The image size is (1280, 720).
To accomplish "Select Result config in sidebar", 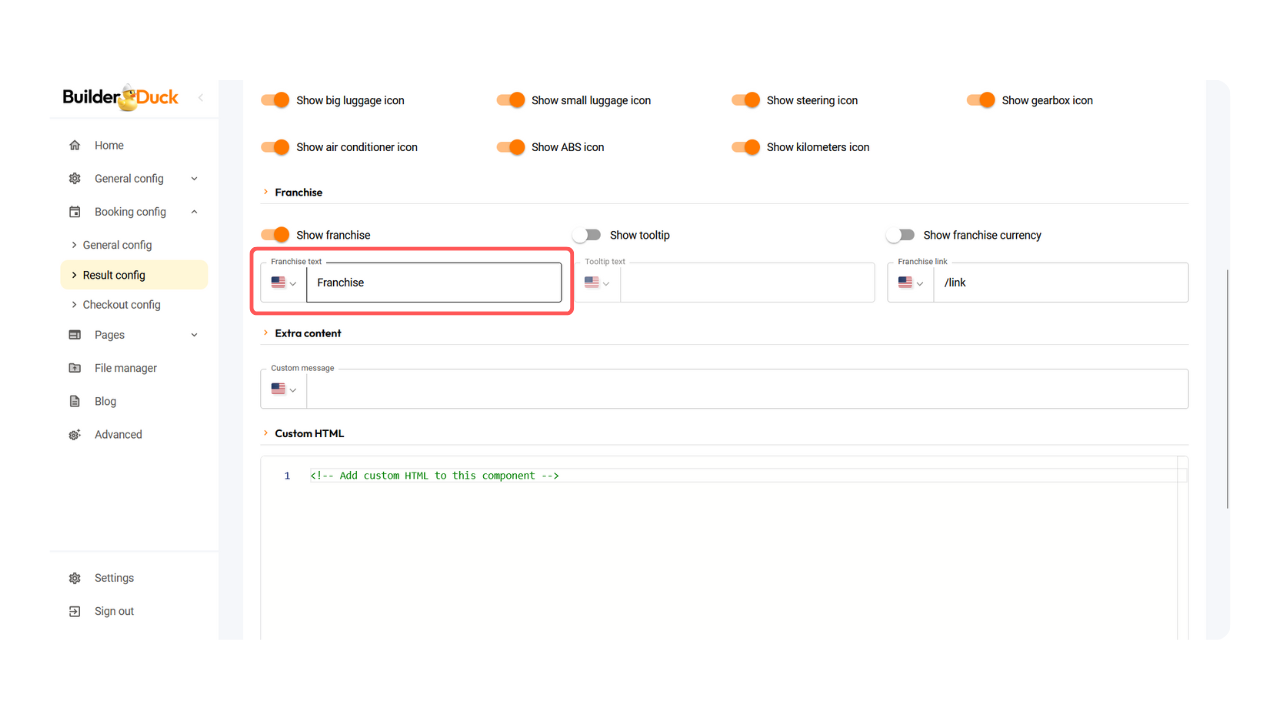I will [114, 275].
